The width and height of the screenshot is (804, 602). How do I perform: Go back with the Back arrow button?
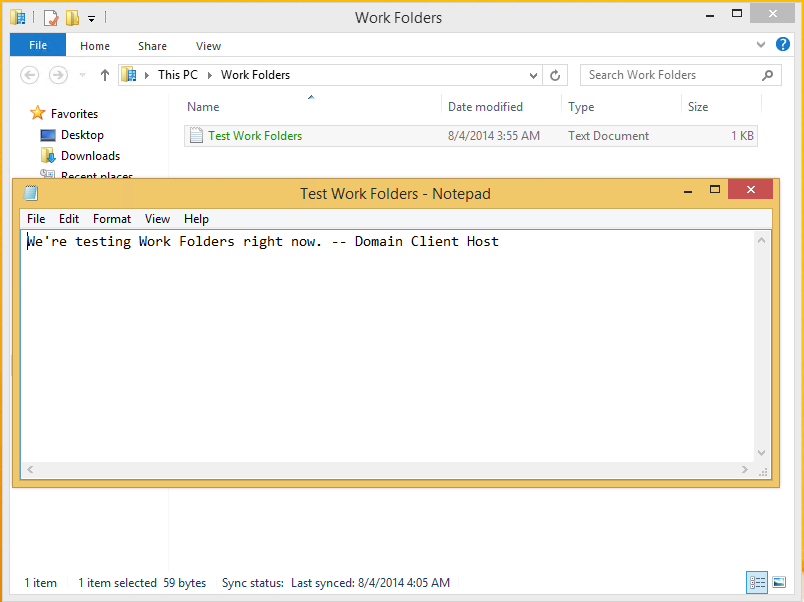coord(30,75)
